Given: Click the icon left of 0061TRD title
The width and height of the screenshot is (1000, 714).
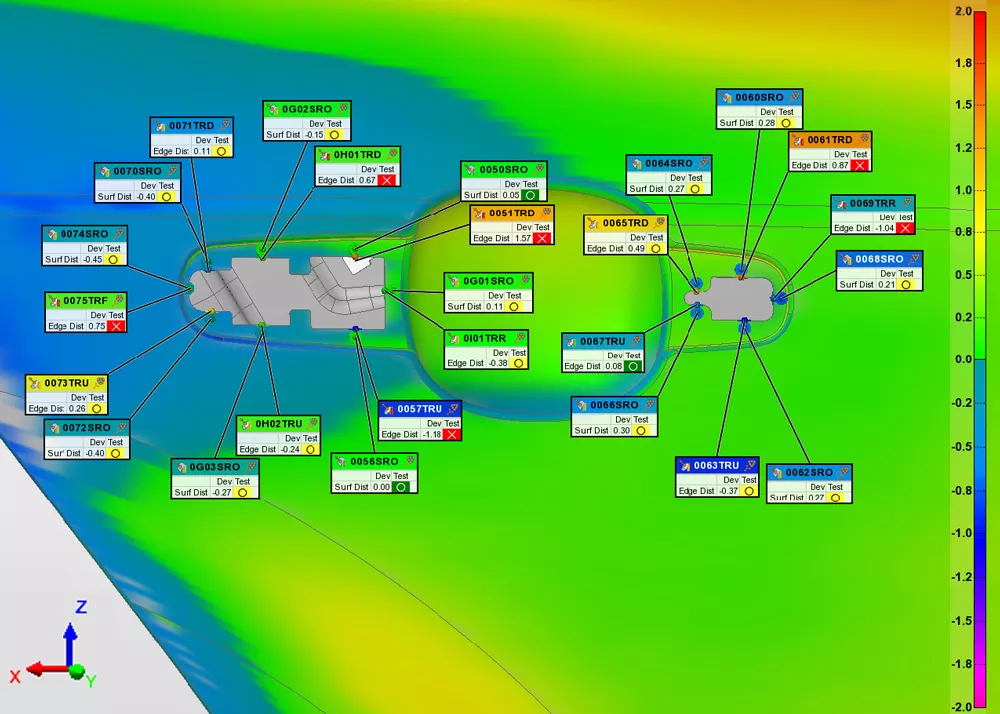Looking at the screenshot, I should [799, 140].
